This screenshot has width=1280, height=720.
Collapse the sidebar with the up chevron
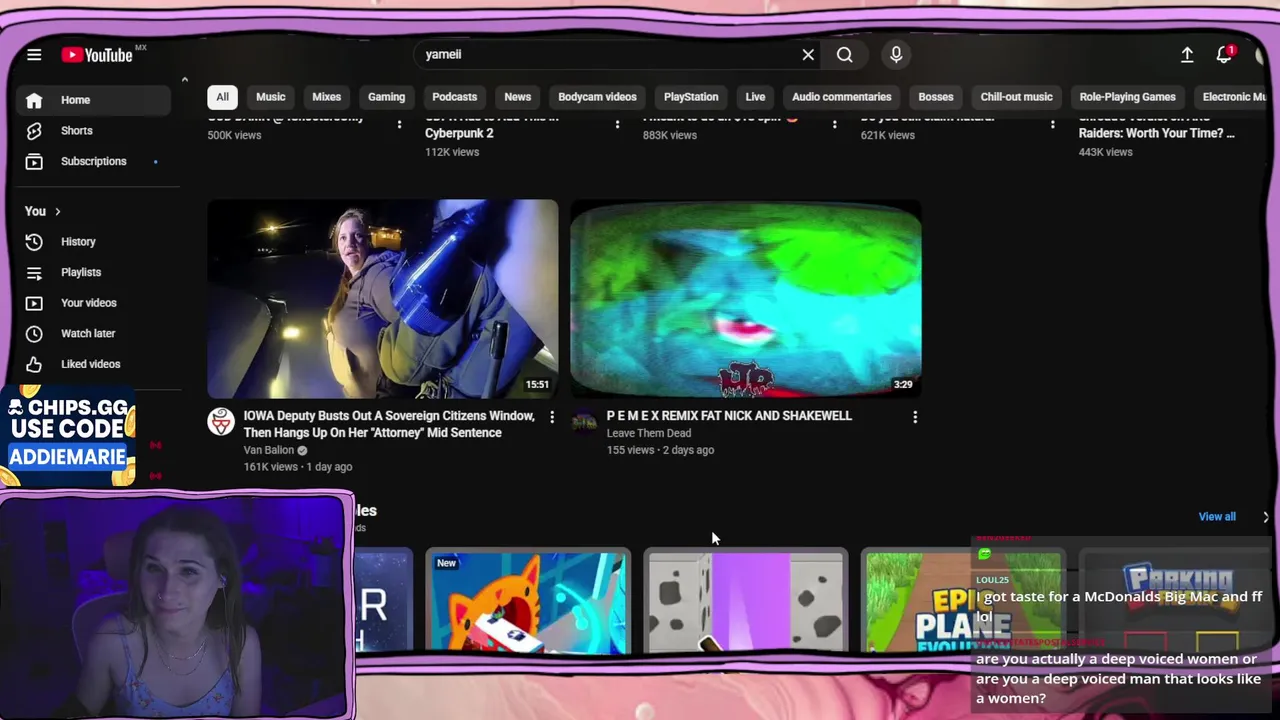(184, 80)
